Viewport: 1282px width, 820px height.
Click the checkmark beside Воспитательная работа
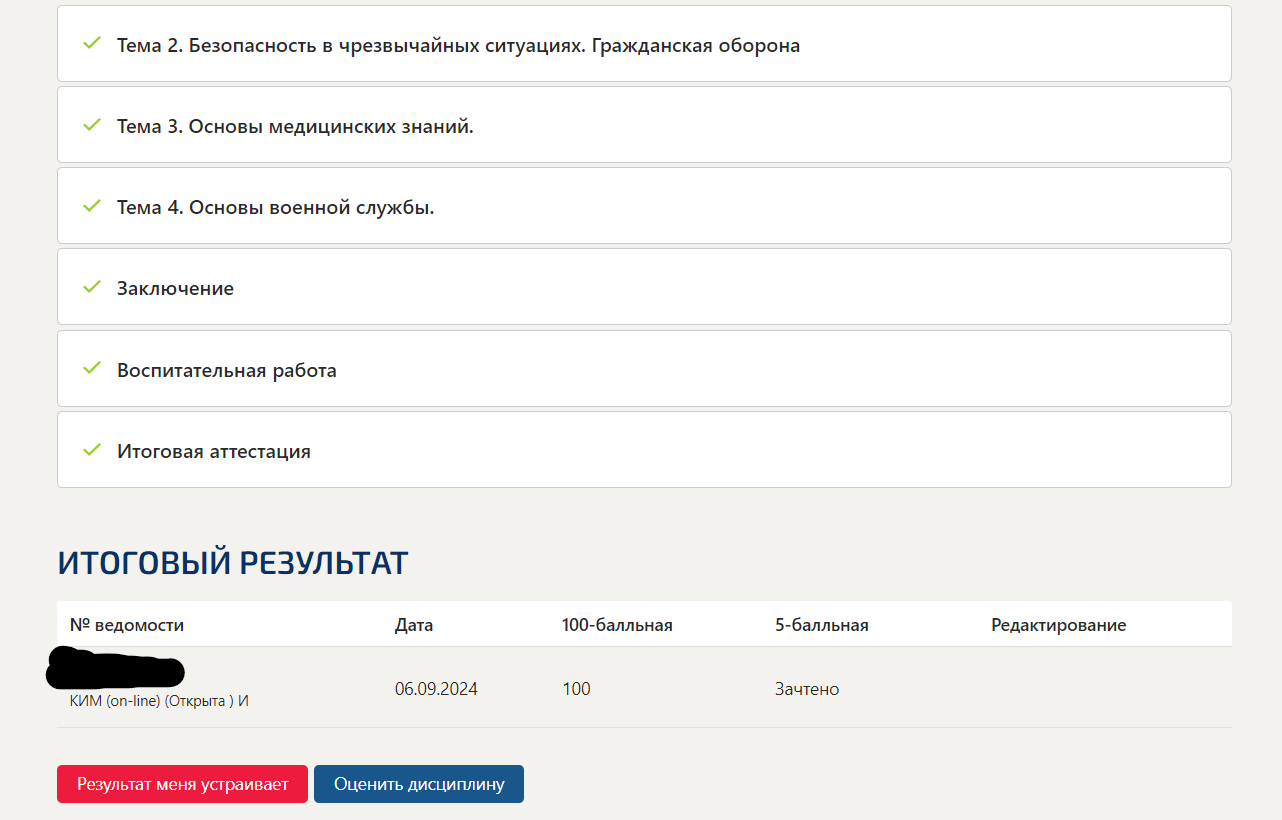coord(92,368)
